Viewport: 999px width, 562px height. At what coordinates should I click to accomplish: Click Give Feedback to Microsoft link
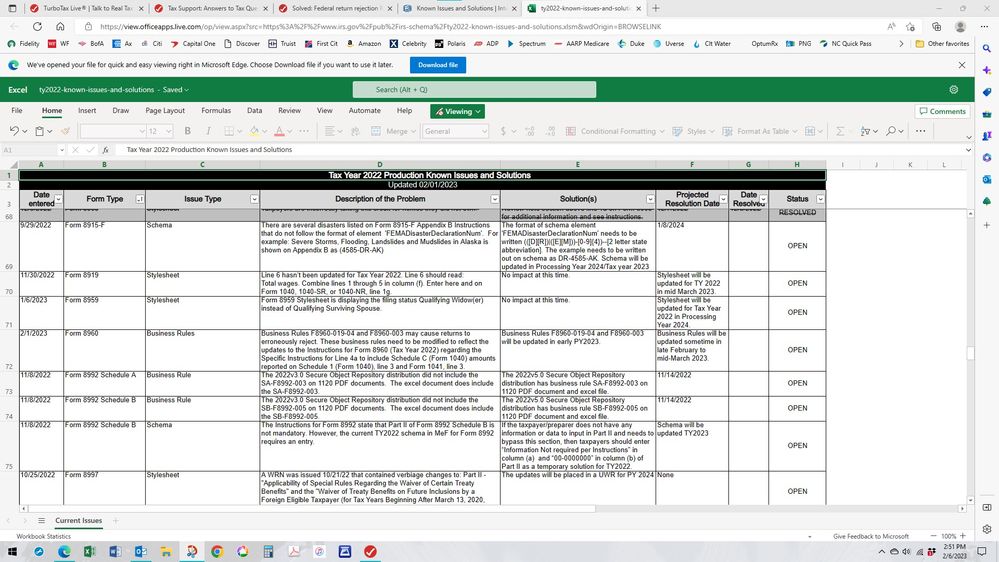870,537
